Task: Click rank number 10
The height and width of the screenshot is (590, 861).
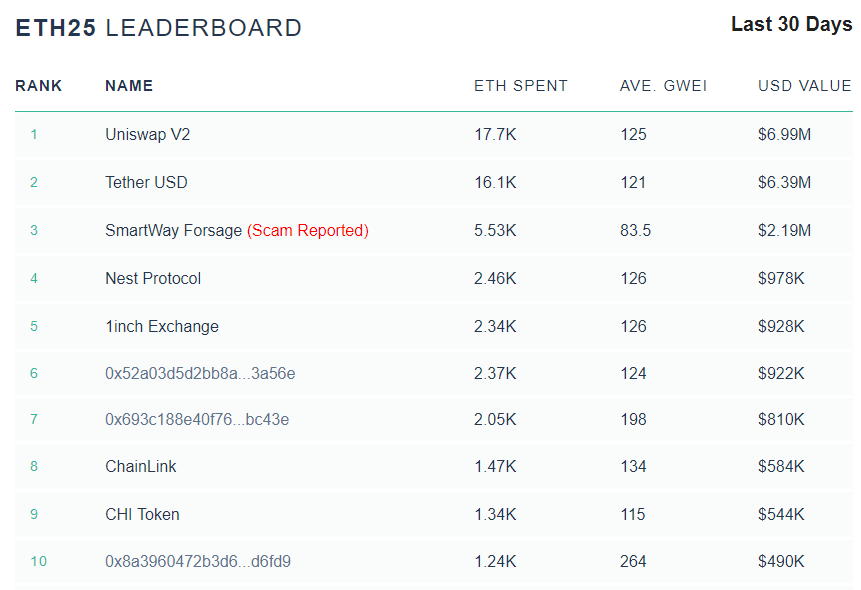Action: click(x=38, y=561)
